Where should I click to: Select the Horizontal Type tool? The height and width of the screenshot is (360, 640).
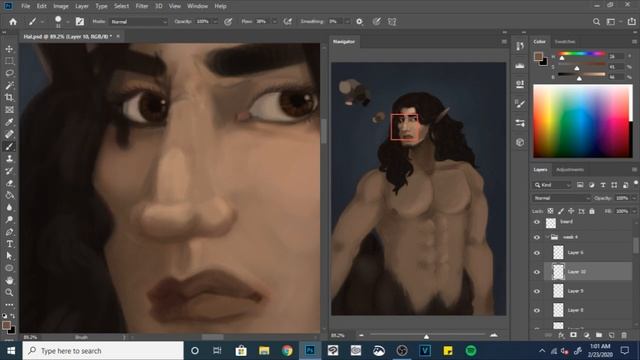tap(9, 244)
